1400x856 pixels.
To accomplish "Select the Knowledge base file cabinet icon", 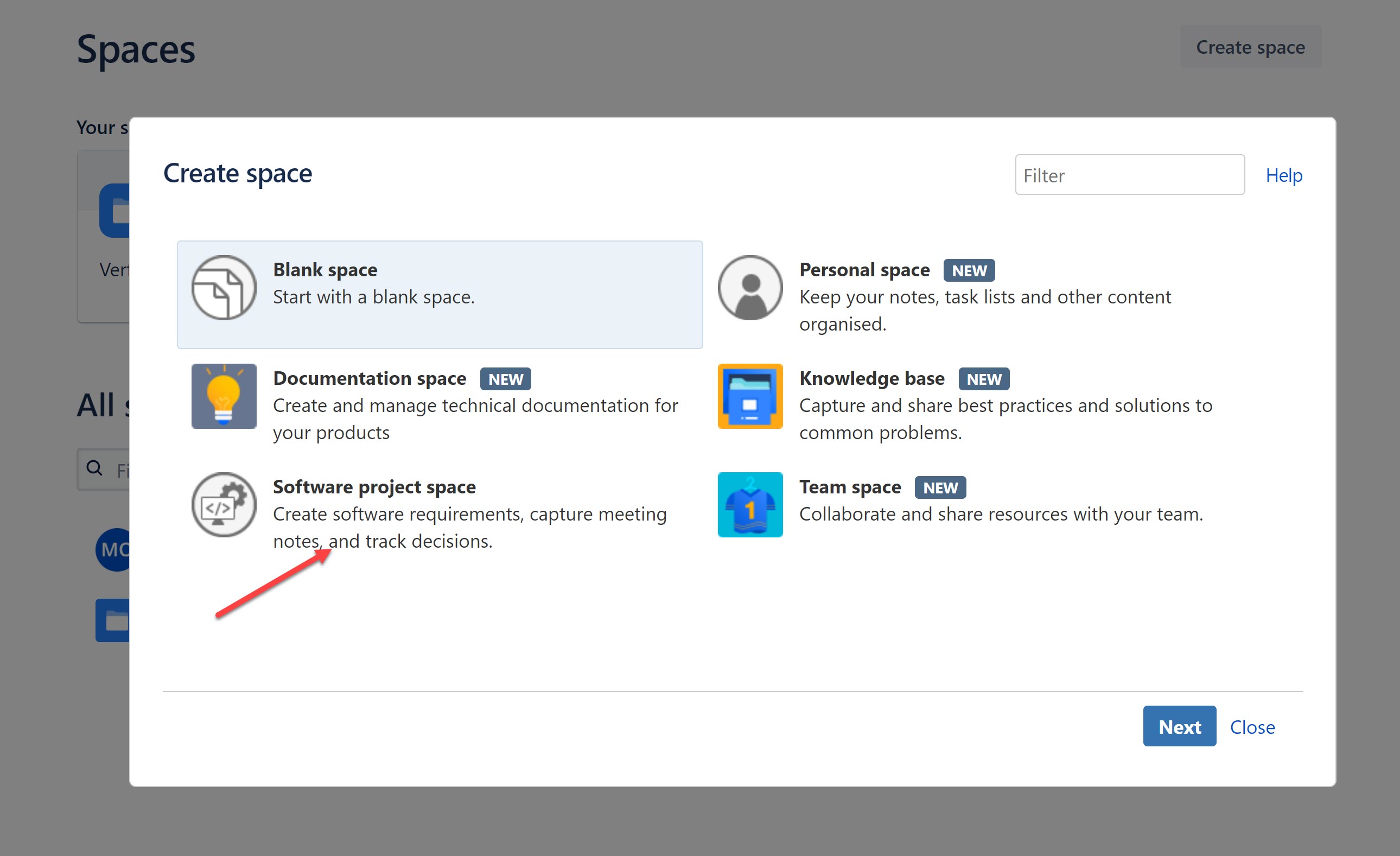I will [750, 396].
